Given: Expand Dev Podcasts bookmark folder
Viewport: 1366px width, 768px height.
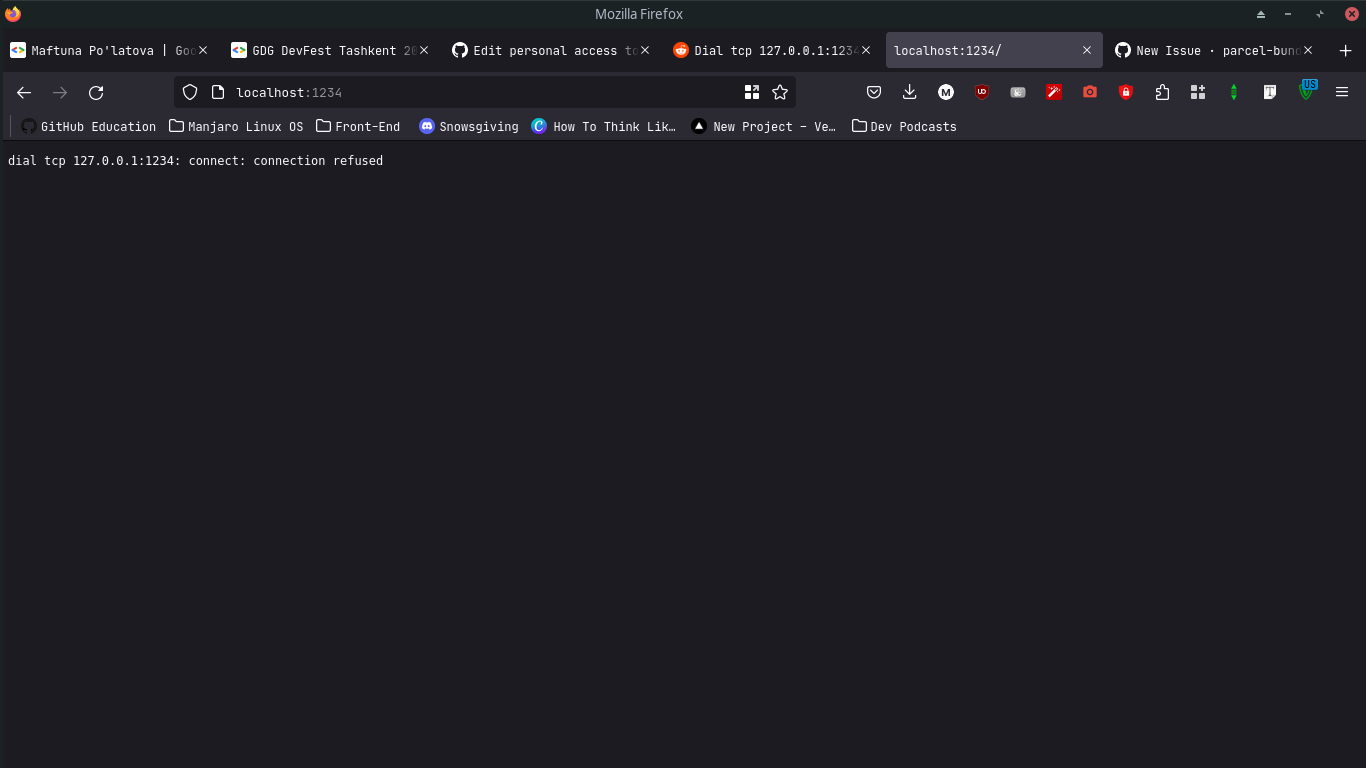Looking at the screenshot, I should (x=904, y=126).
